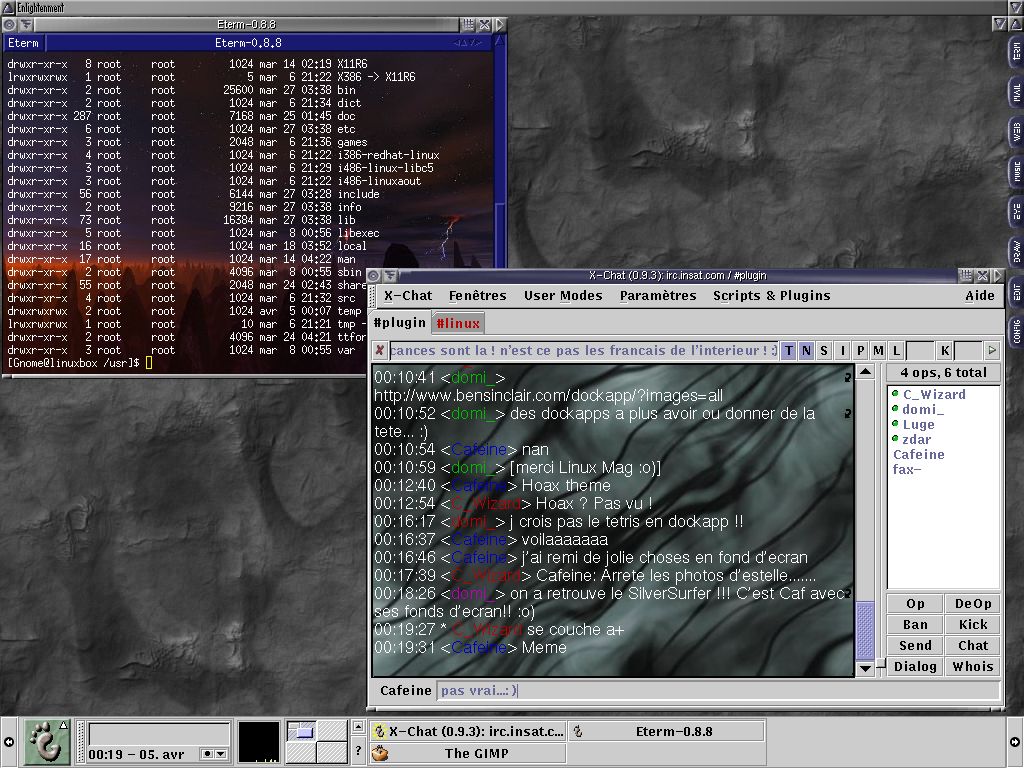Open the Scripts & Plugins menu
The image size is (1024, 768).
click(x=771, y=296)
